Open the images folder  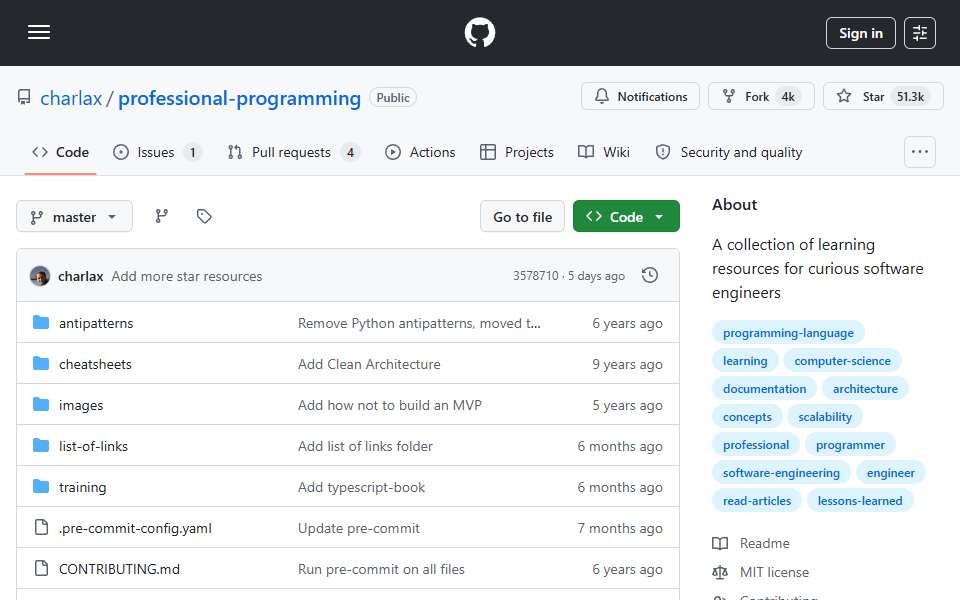[81, 405]
